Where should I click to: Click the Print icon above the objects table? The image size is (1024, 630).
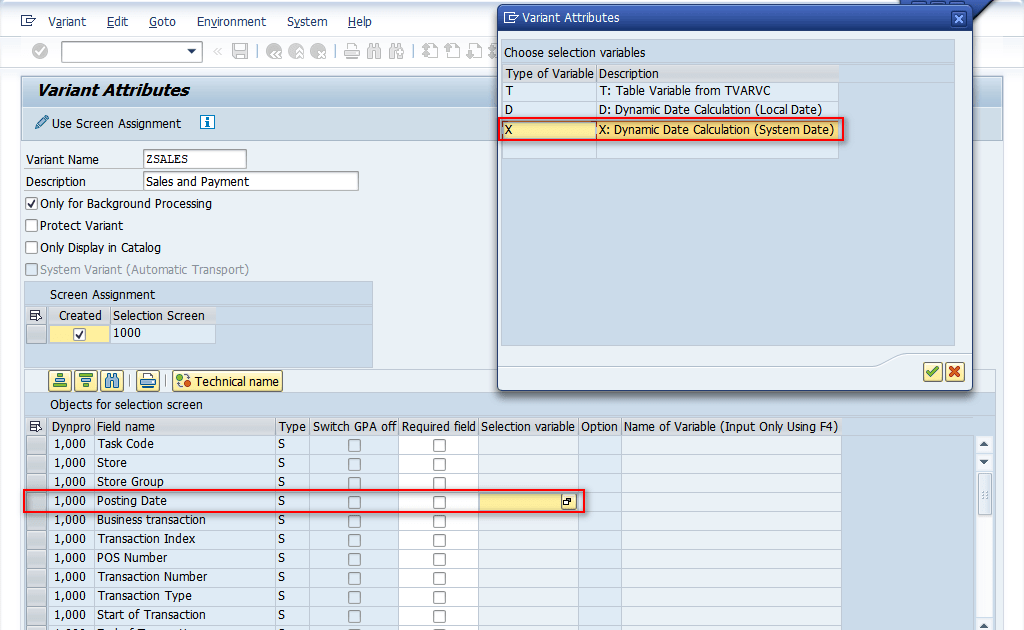148,381
